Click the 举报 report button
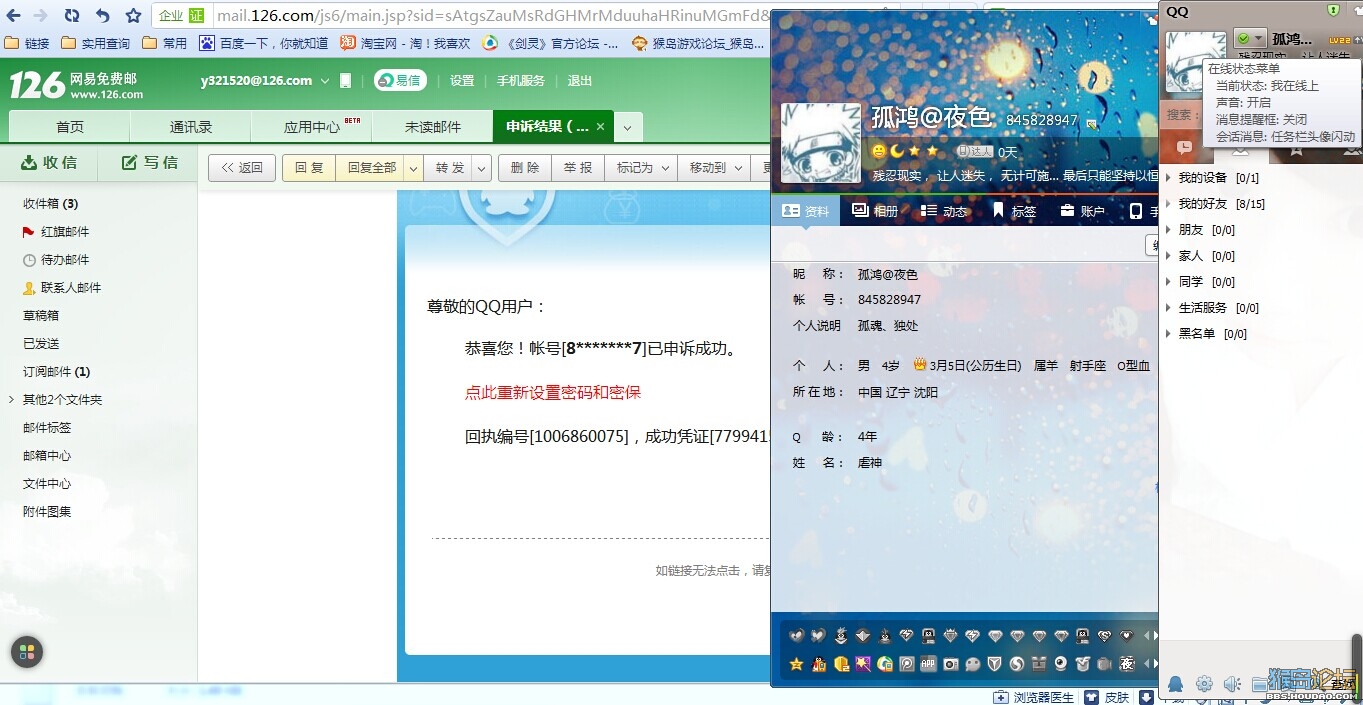 tap(578, 168)
